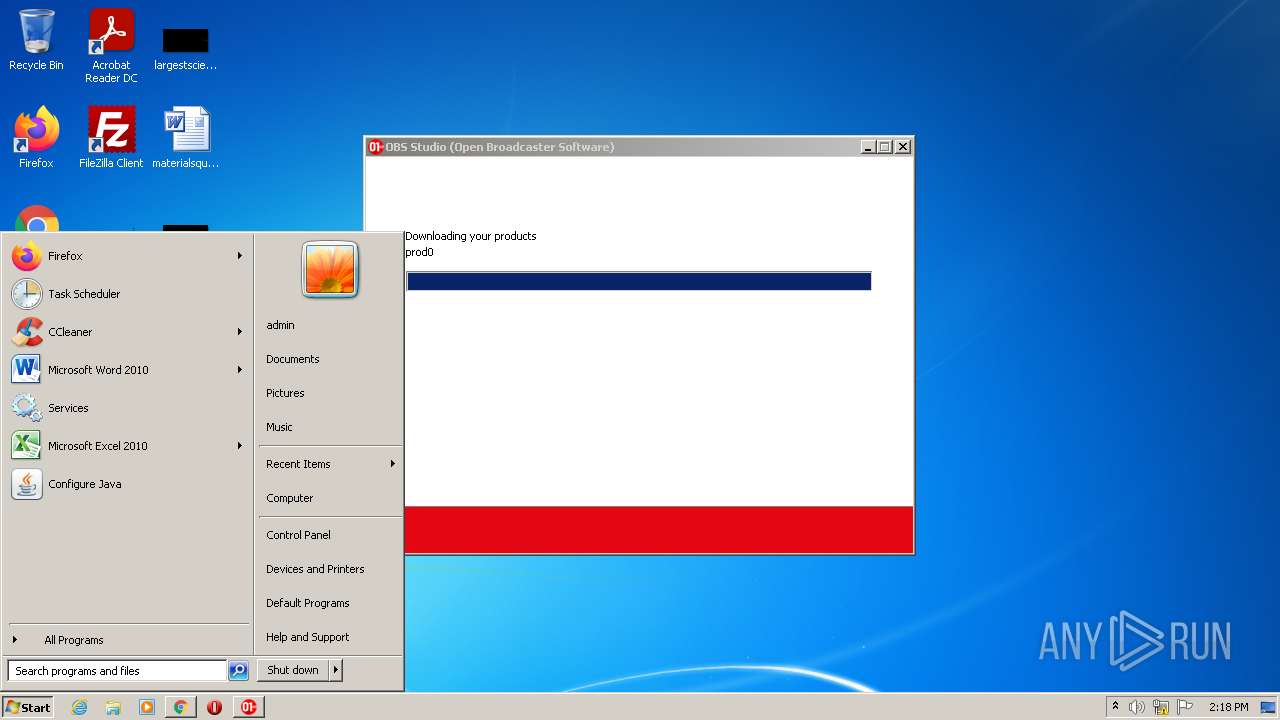The image size is (1280, 720).
Task: Open Windows Media Player on taskbar
Action: [147, 707]
